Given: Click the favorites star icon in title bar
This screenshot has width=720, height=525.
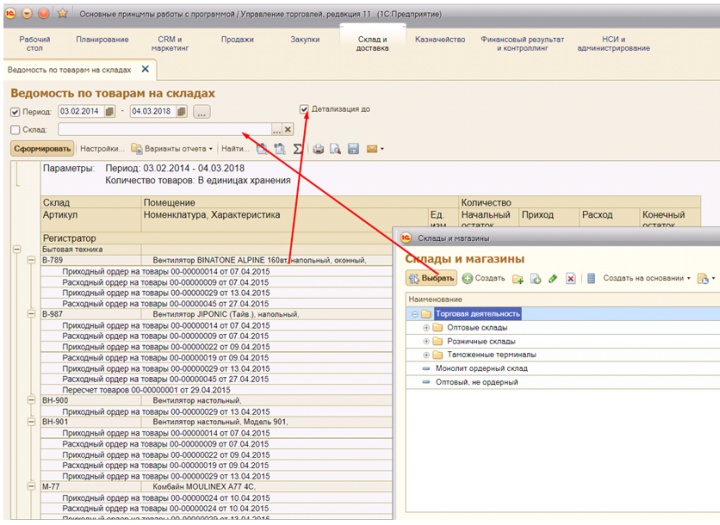Looking at the screenshot, I should tap(62, 13).
